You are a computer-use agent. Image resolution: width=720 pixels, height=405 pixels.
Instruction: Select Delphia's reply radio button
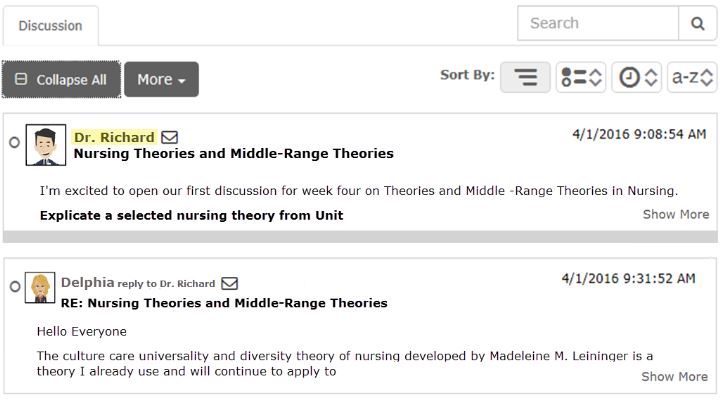15,287
